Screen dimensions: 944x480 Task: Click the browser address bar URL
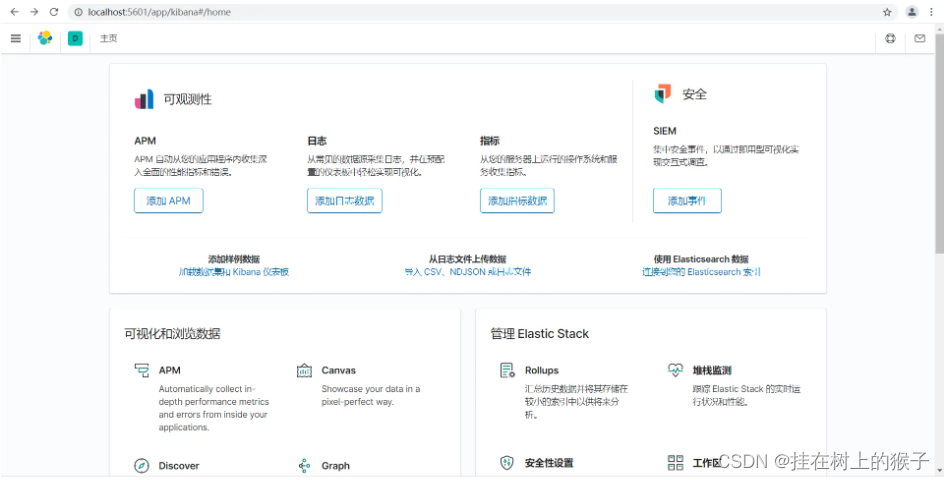pyautogui.click(x=160, y=12)
